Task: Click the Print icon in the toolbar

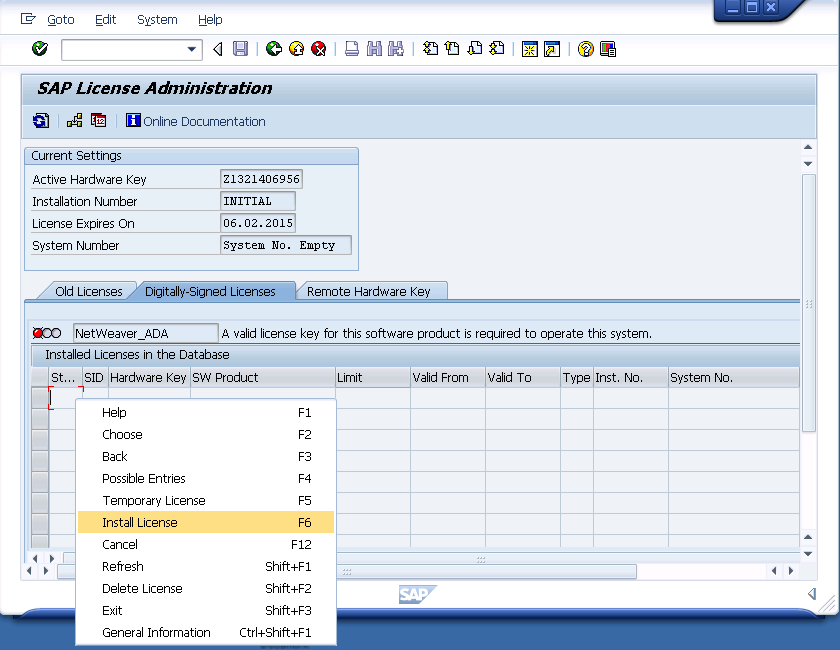Action: point(352,49)
